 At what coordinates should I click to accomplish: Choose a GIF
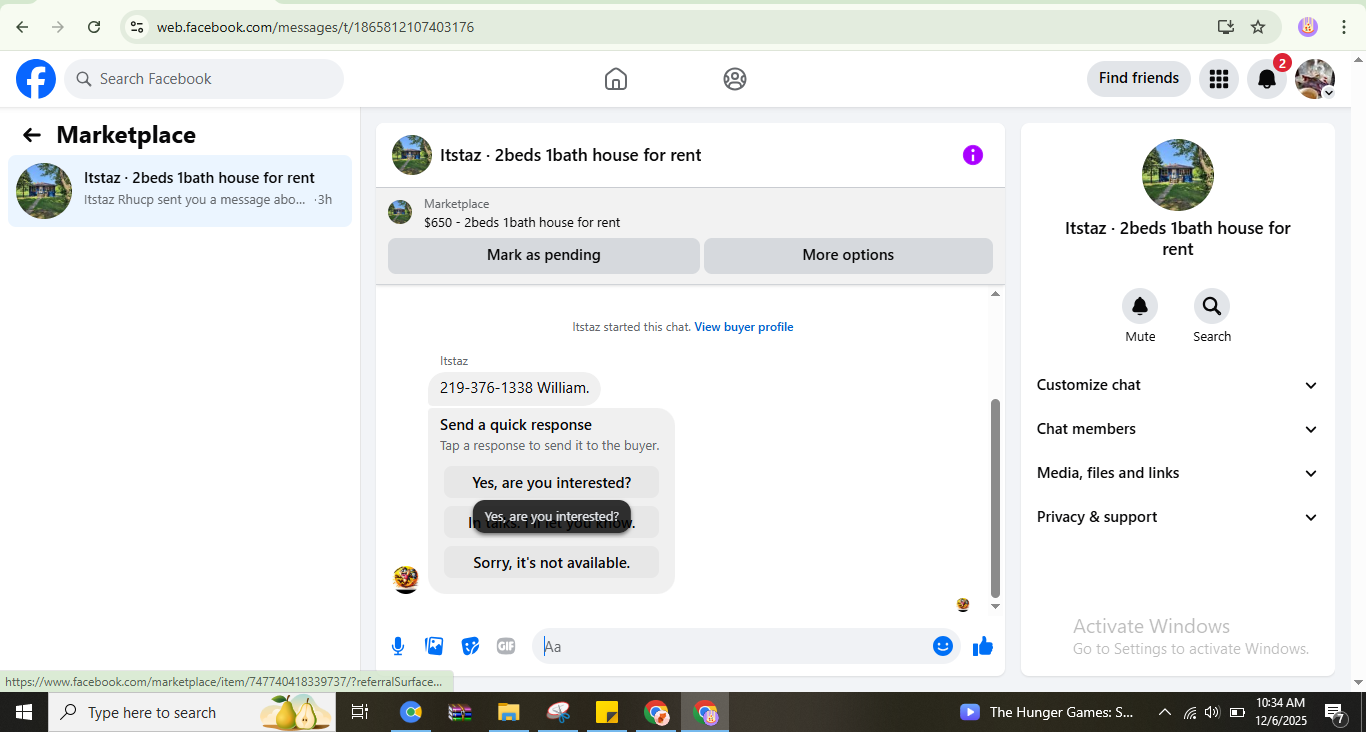coord(506,646)
